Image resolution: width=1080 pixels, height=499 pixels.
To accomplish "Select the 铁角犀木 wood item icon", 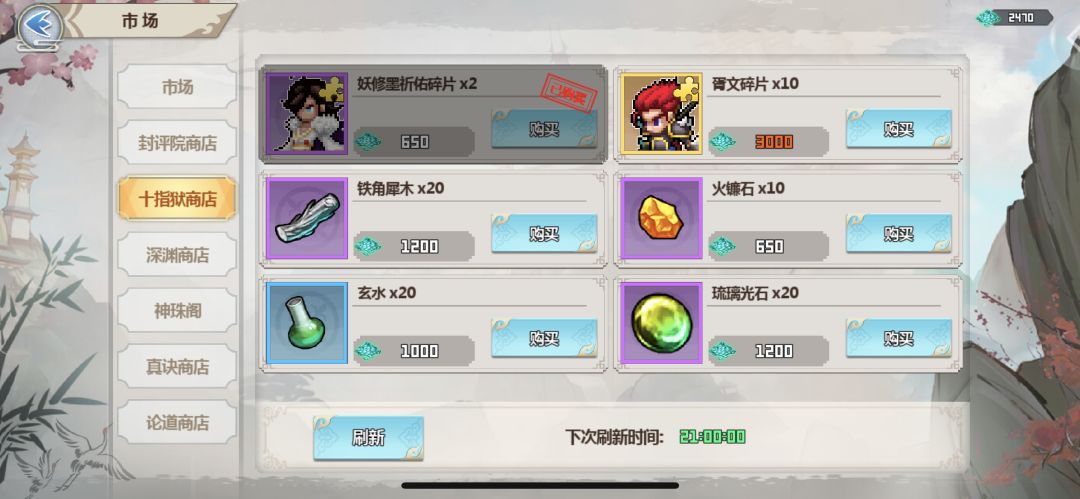I will (307, 218).
